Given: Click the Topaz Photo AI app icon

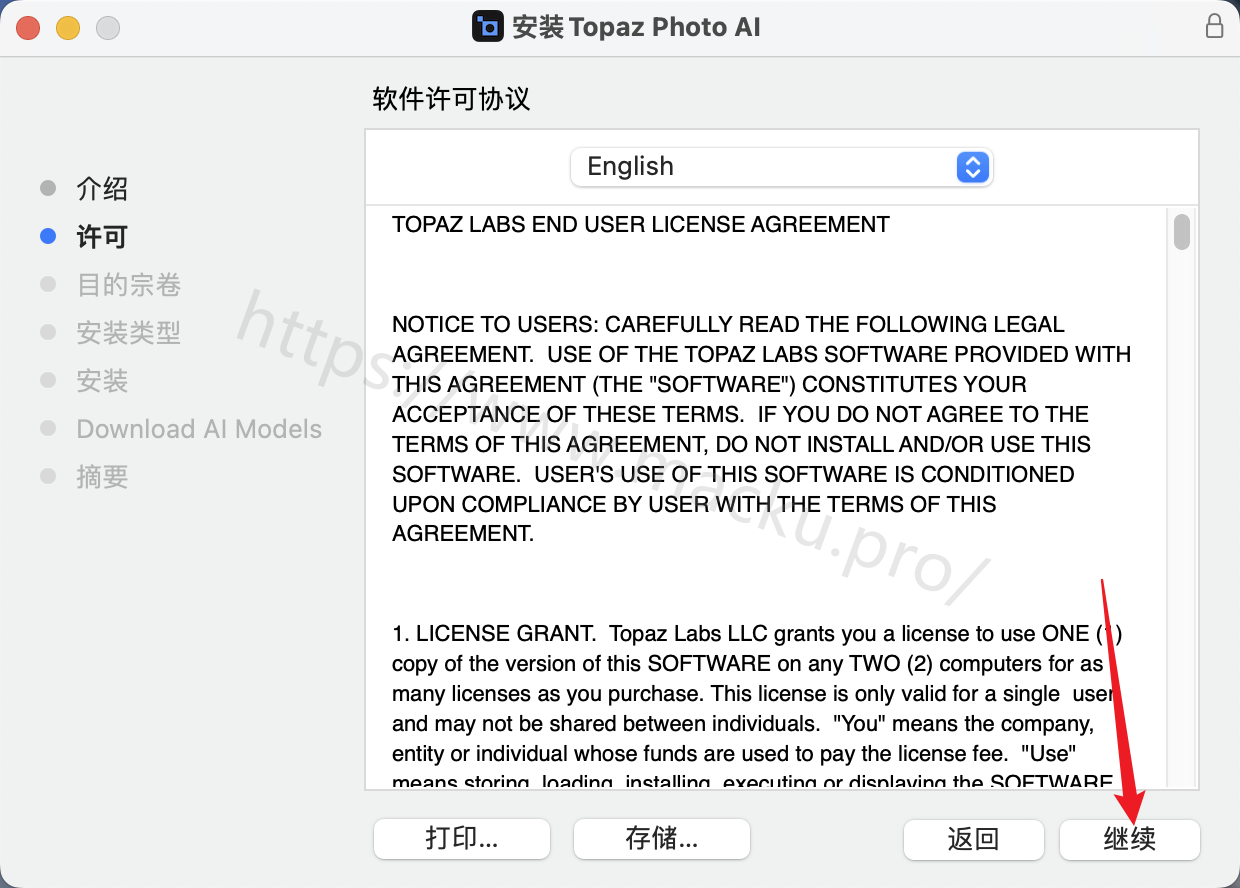Looking at the screenshot, I should (488, 26).
